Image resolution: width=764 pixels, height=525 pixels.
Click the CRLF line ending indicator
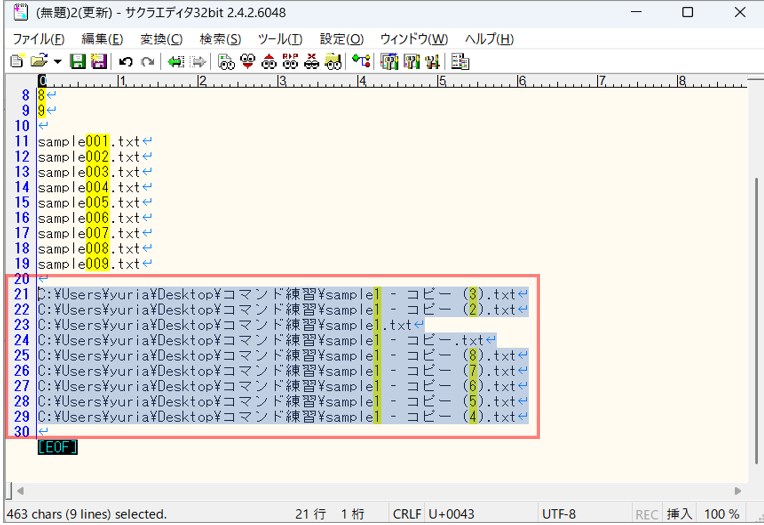(407, 514)
